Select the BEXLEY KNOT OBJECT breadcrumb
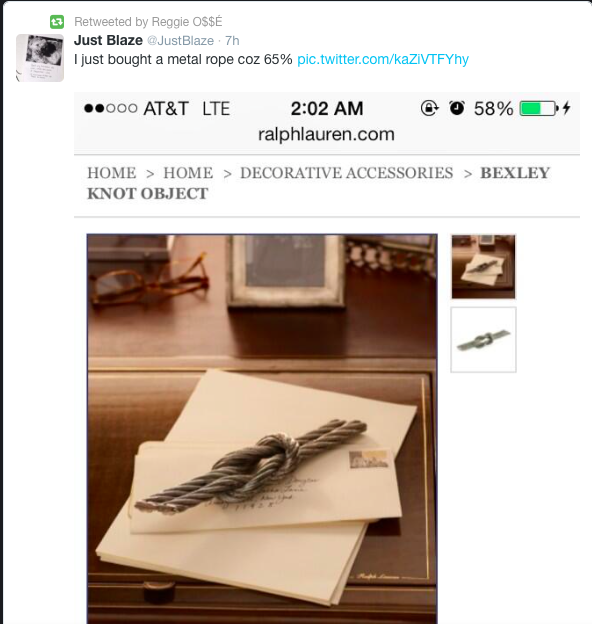Screen dimensions: 592x624 [318, 183]
